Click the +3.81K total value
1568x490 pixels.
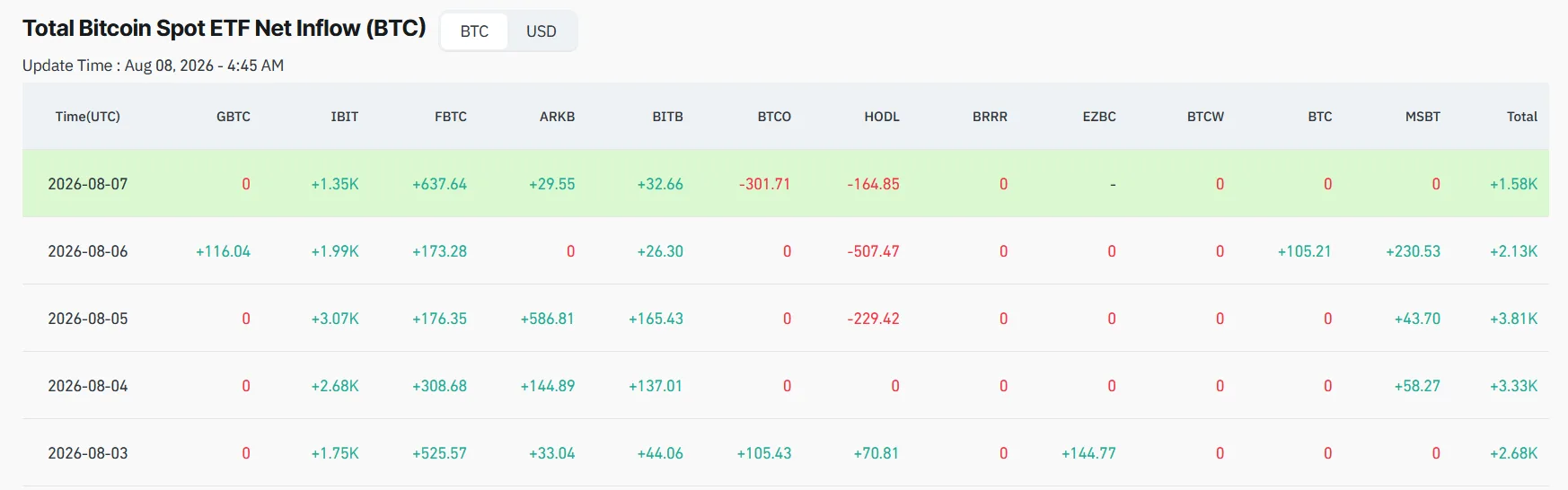[x=1513, y=319]
